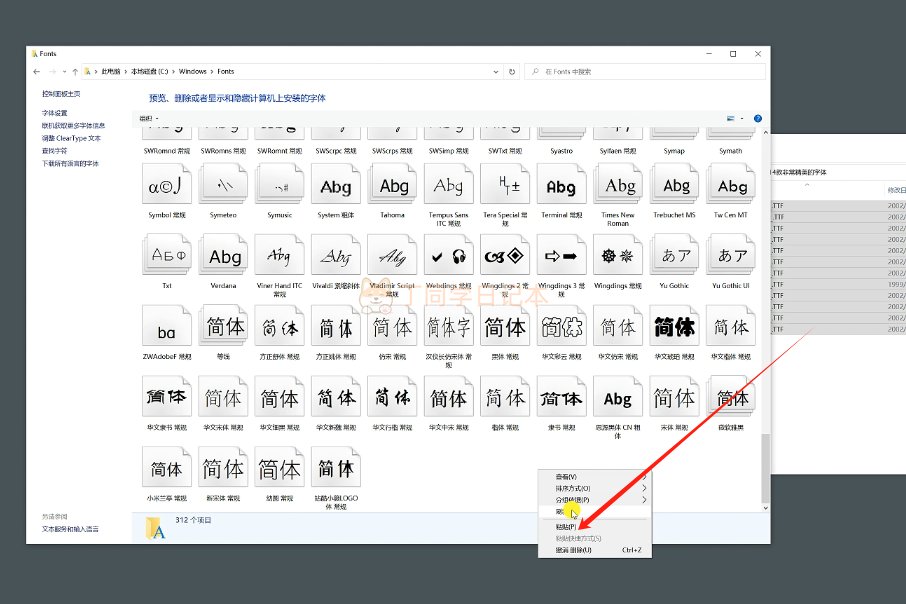Click the Webdings 常规 font icon

click(448, 257)
